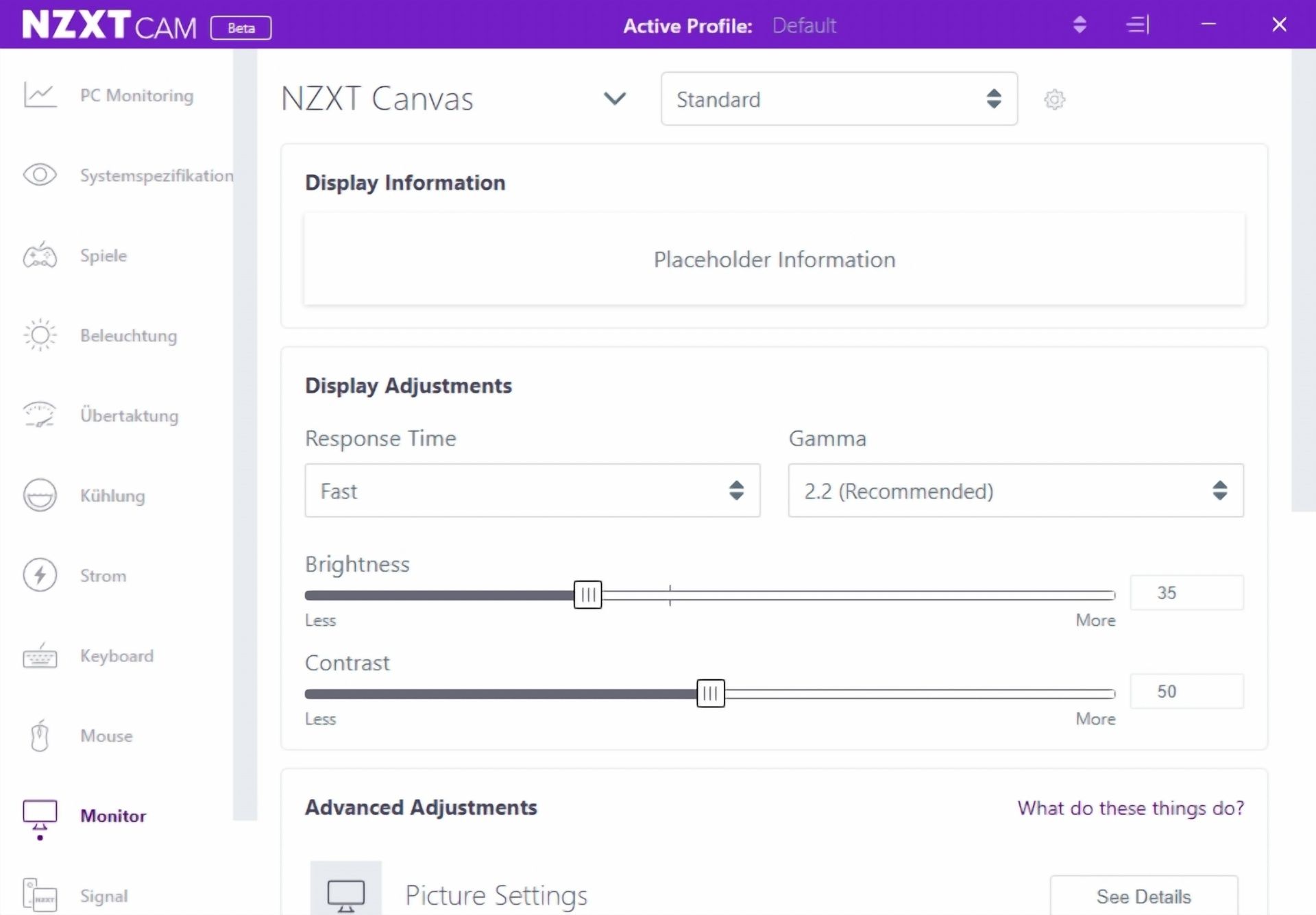1316x915 pixels.
Task: Switch to the Spiele section
Action: click(103, 256)
